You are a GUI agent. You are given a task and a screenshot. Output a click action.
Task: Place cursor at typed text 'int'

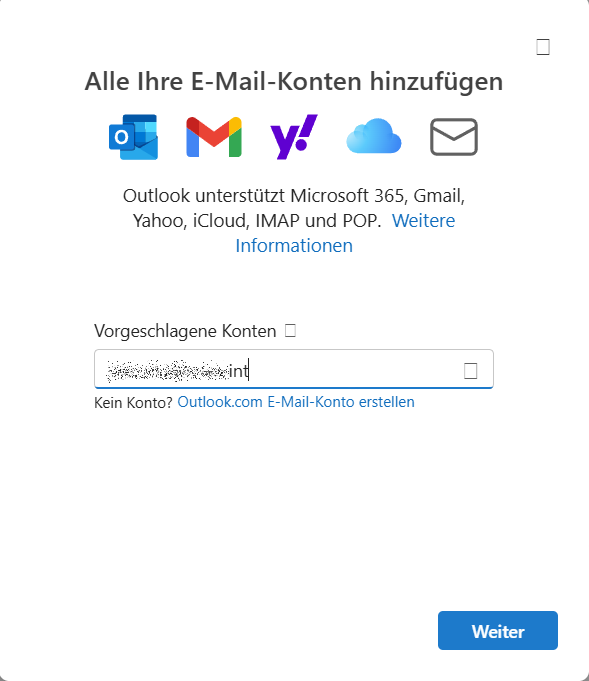(239, 371)
